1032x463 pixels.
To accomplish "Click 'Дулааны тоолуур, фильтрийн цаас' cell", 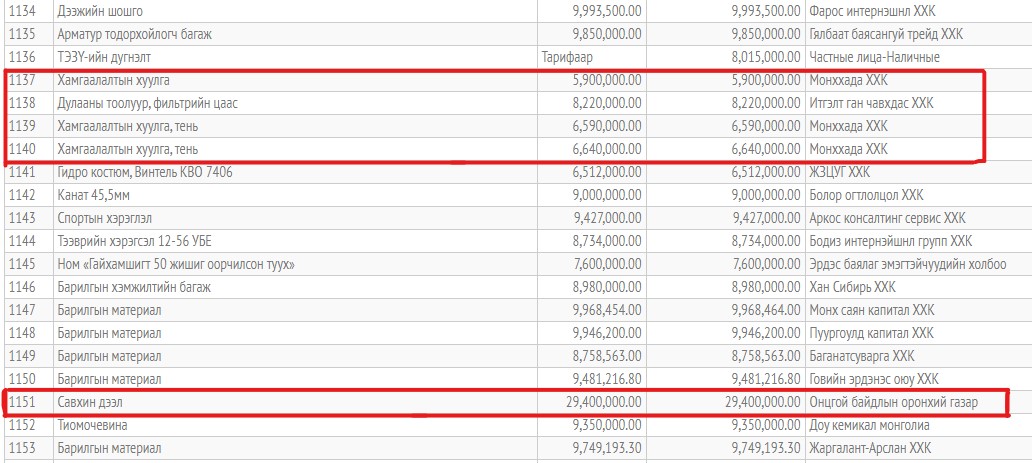I will point(162,103).
